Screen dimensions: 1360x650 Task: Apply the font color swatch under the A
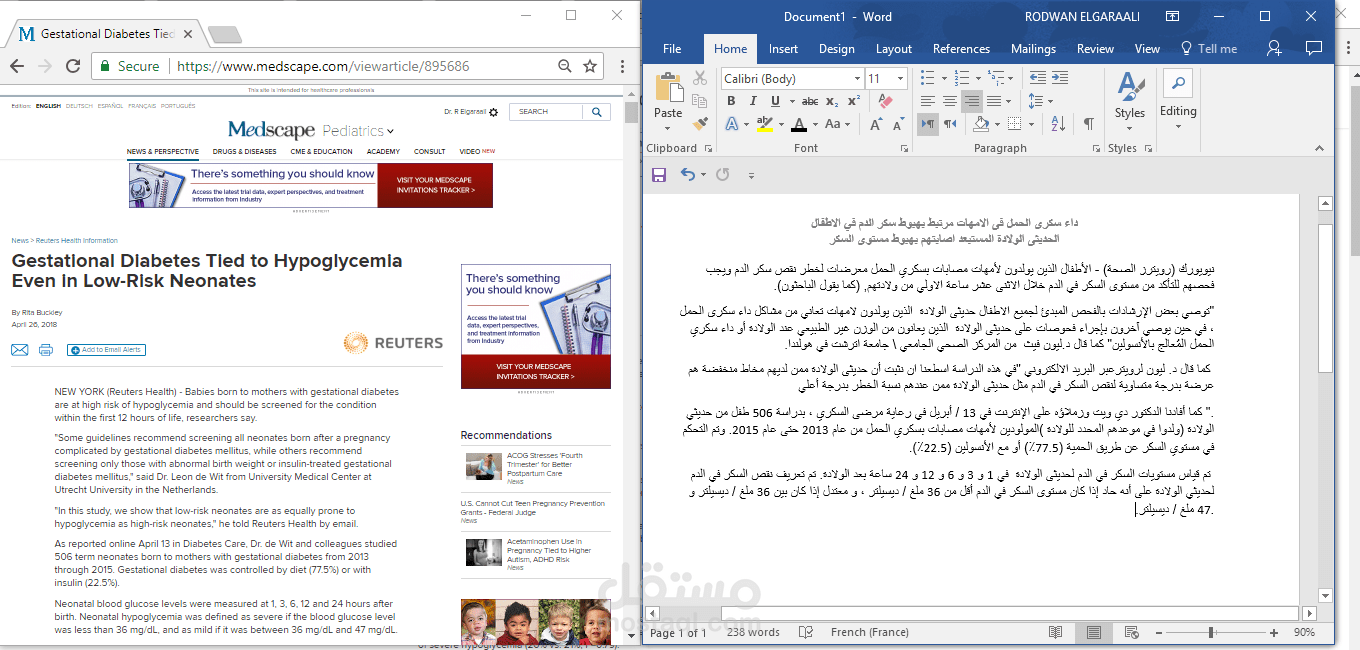point(798,125)
